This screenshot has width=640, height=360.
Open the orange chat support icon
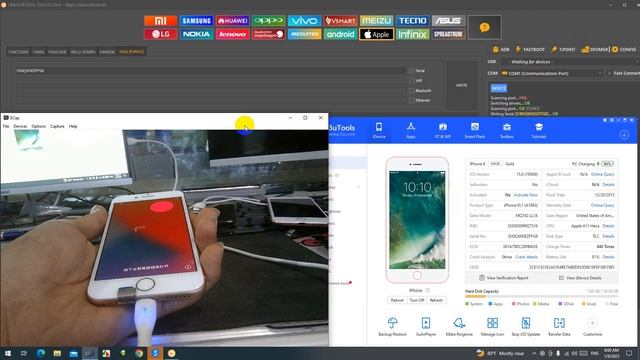pyautogui.click(x=484, y=27)
